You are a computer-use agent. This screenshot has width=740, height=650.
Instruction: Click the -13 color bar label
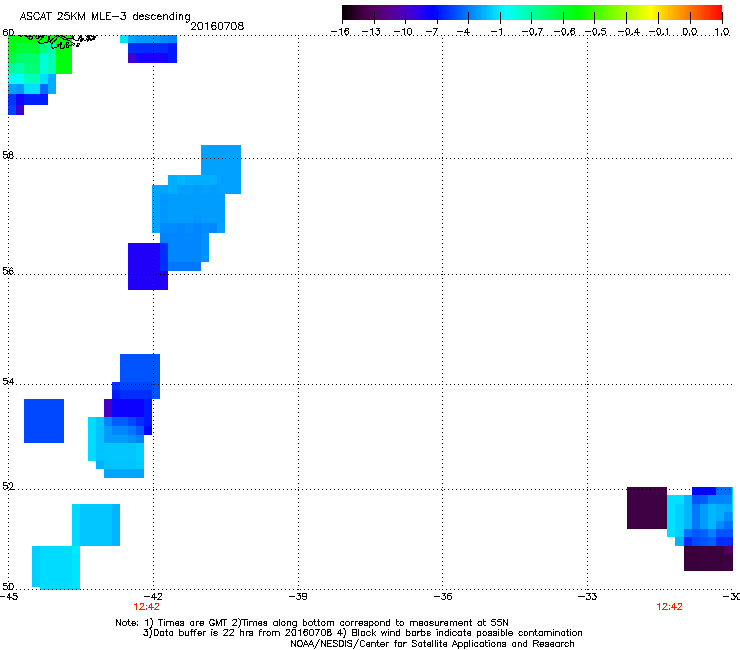pos(371,32)
